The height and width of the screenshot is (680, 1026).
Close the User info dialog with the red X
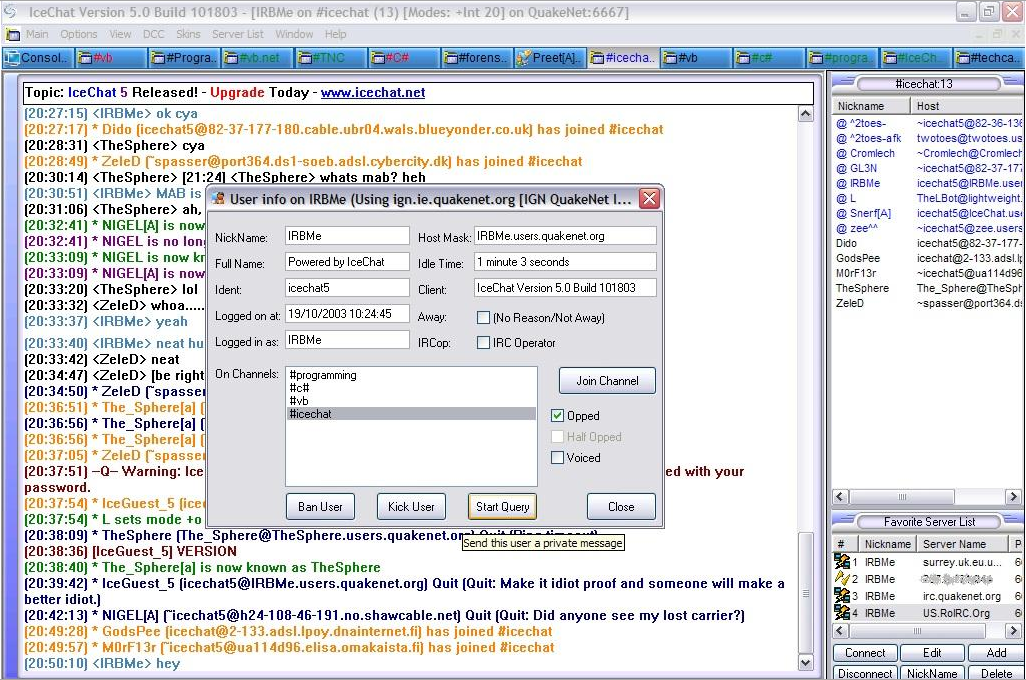click(649, 198)
